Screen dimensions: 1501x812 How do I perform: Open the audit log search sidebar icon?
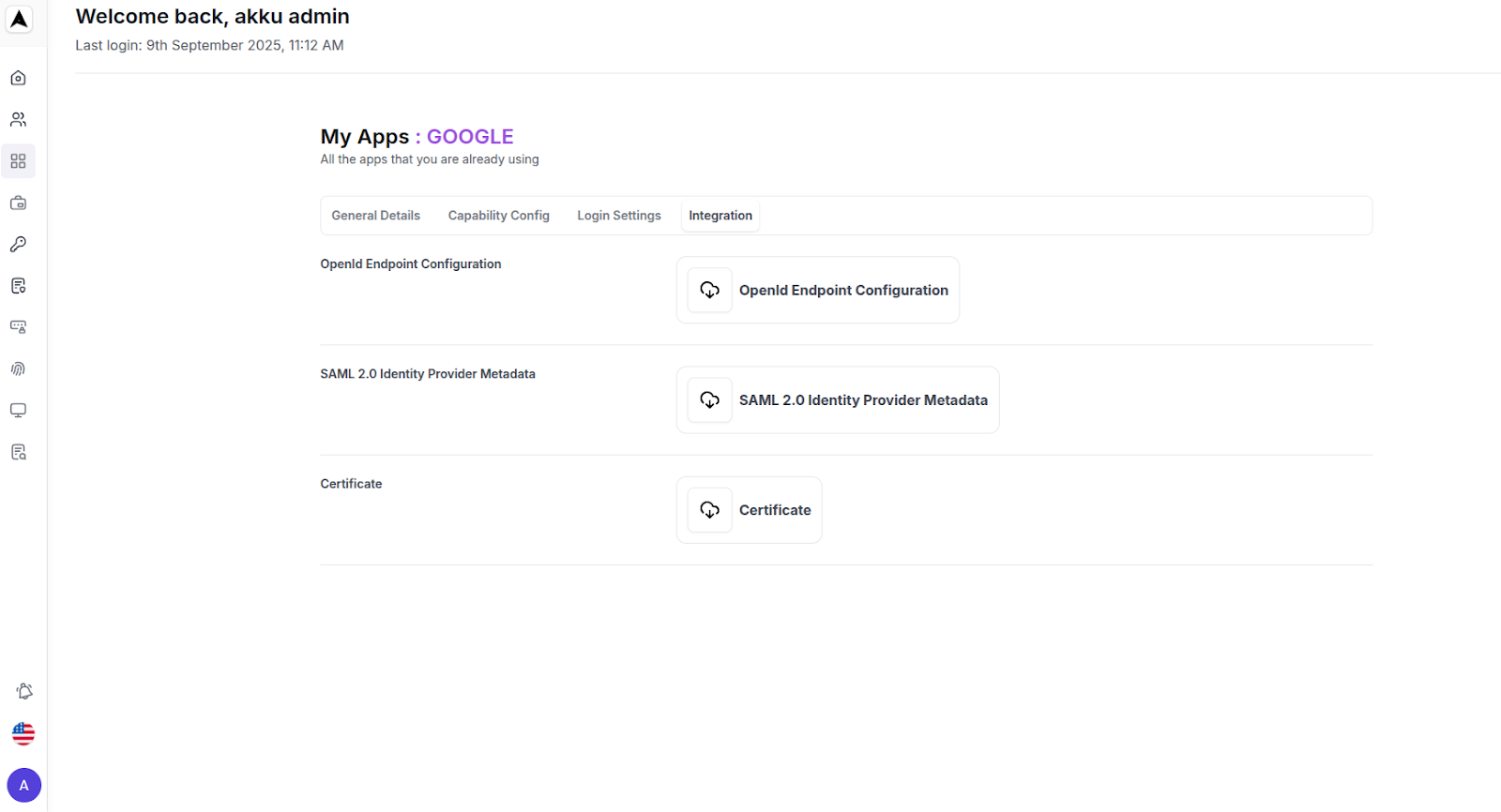pyautogui.click(x=18, y=452)
